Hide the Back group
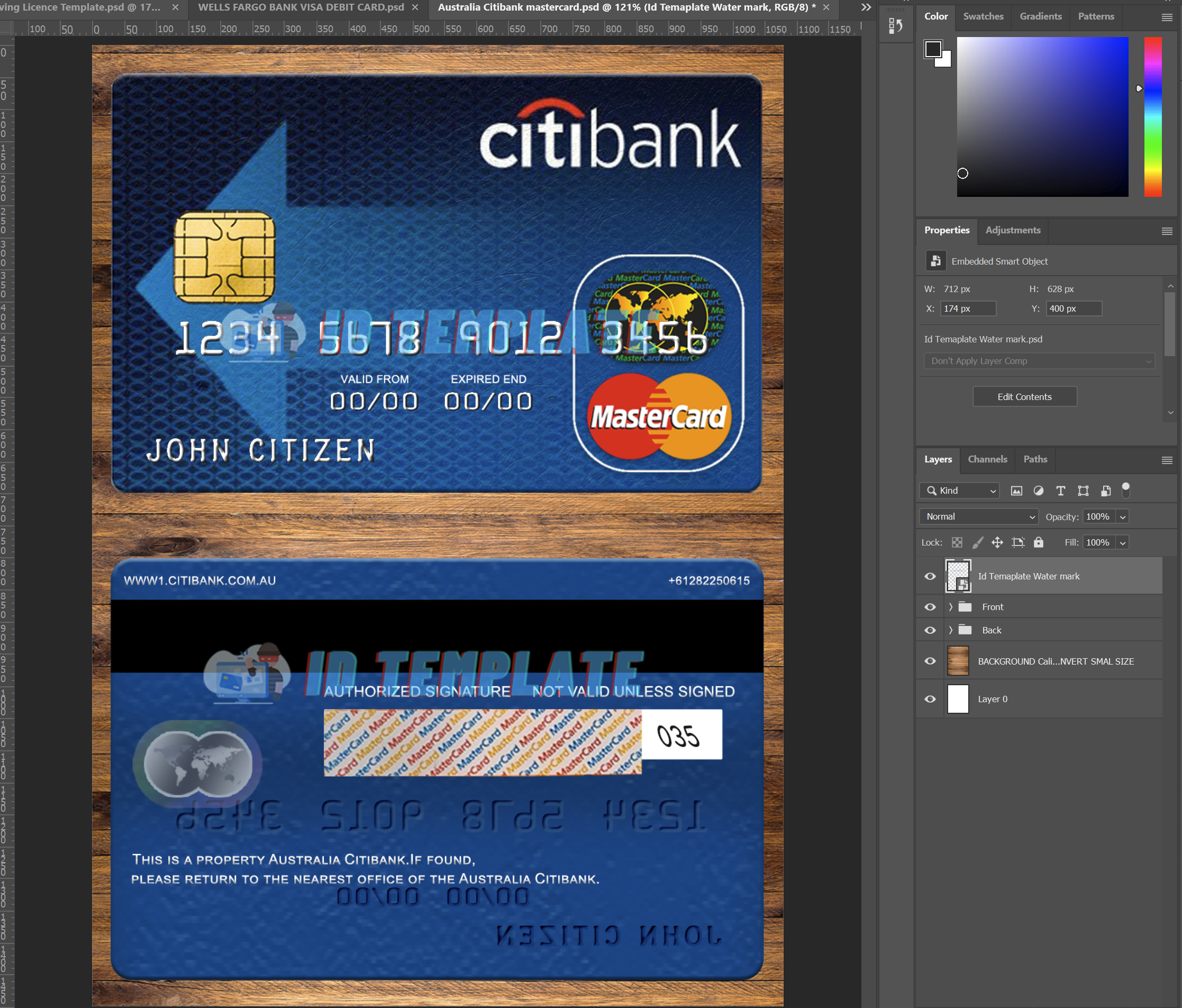 [x=930, y=630]
